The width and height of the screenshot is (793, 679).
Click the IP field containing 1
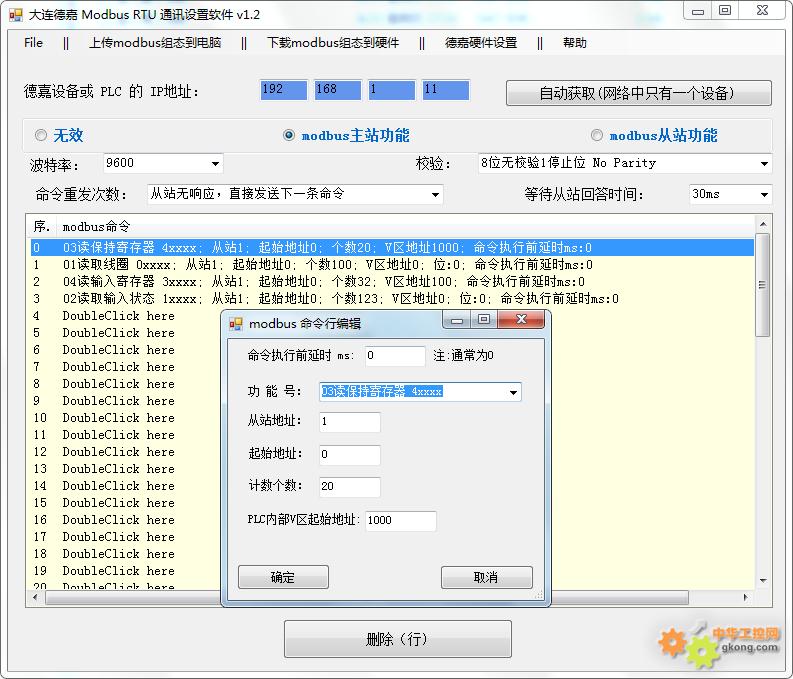click(x=392, y=90)
